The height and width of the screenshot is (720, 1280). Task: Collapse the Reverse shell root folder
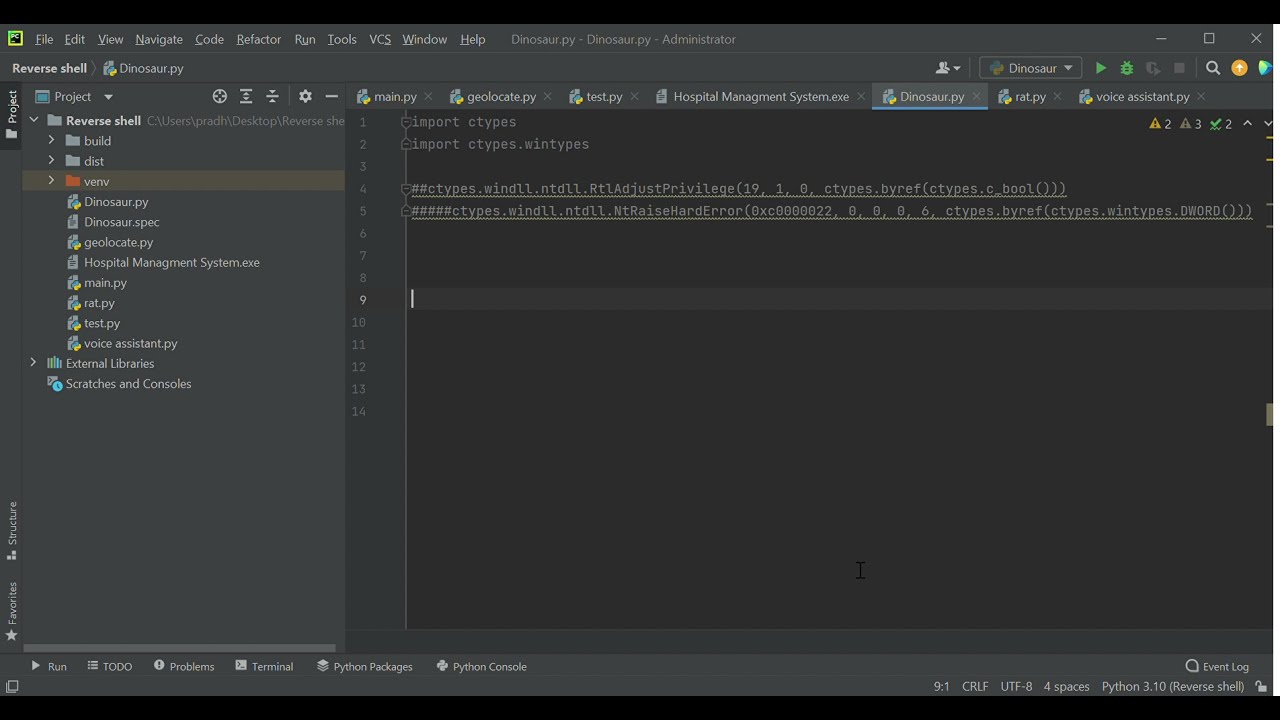click(34, 120)
